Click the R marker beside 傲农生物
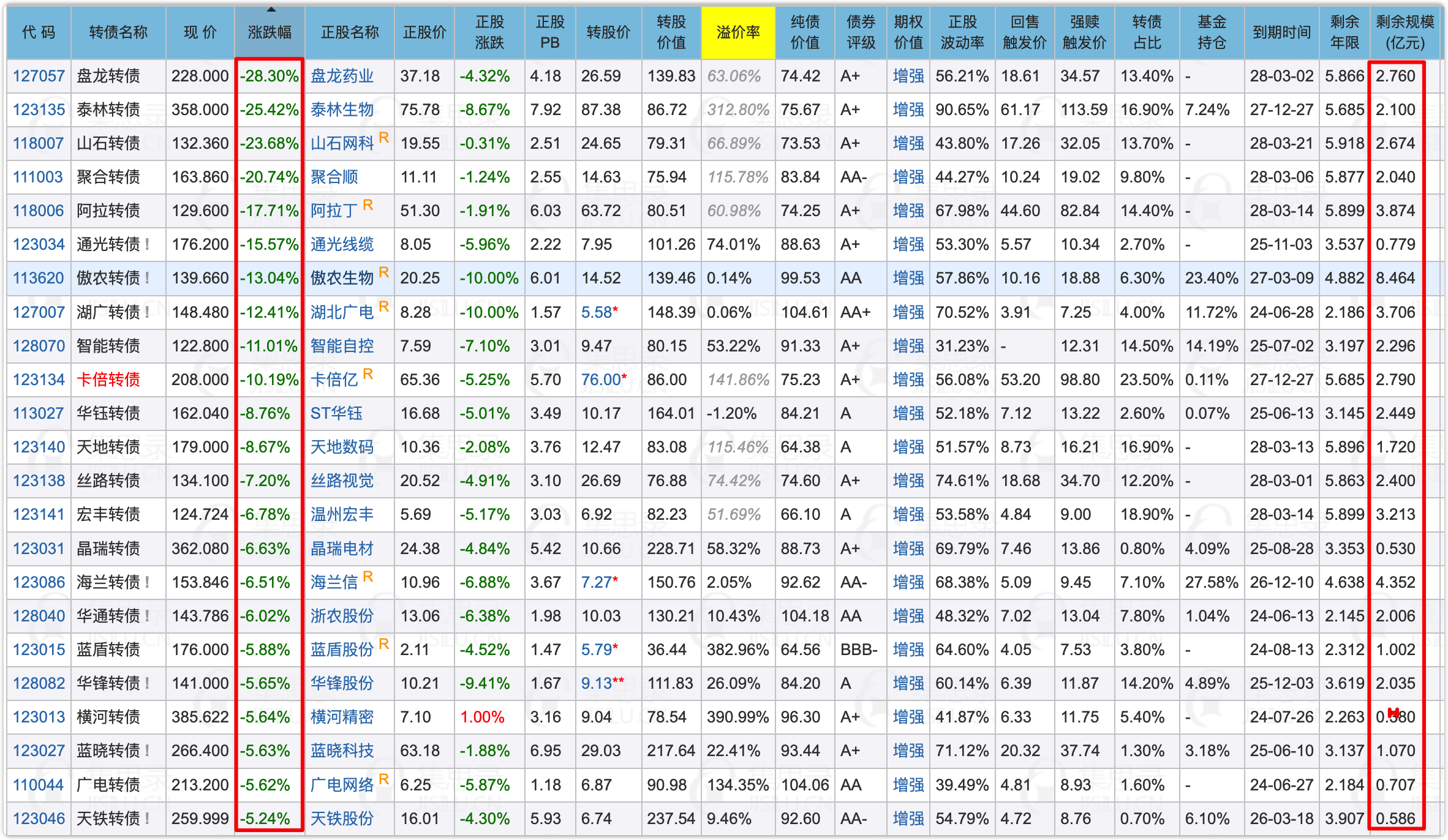Screen dimensions: 1448x840 pos(384,272)
